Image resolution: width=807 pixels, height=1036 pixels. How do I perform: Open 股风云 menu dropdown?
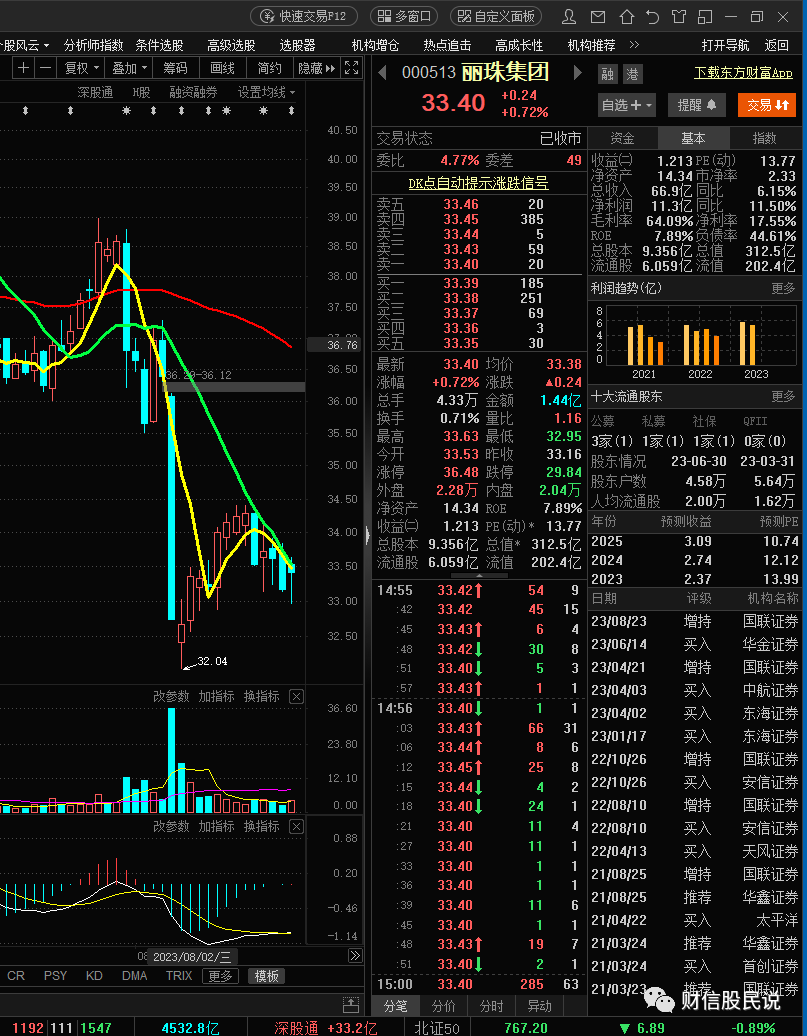point(24,45)
